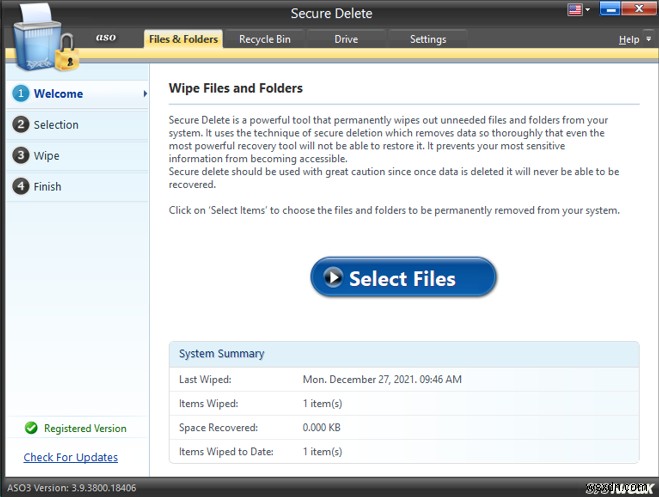
Task: Select step 4 Finish in sidebar
Action: coord(78,186)
